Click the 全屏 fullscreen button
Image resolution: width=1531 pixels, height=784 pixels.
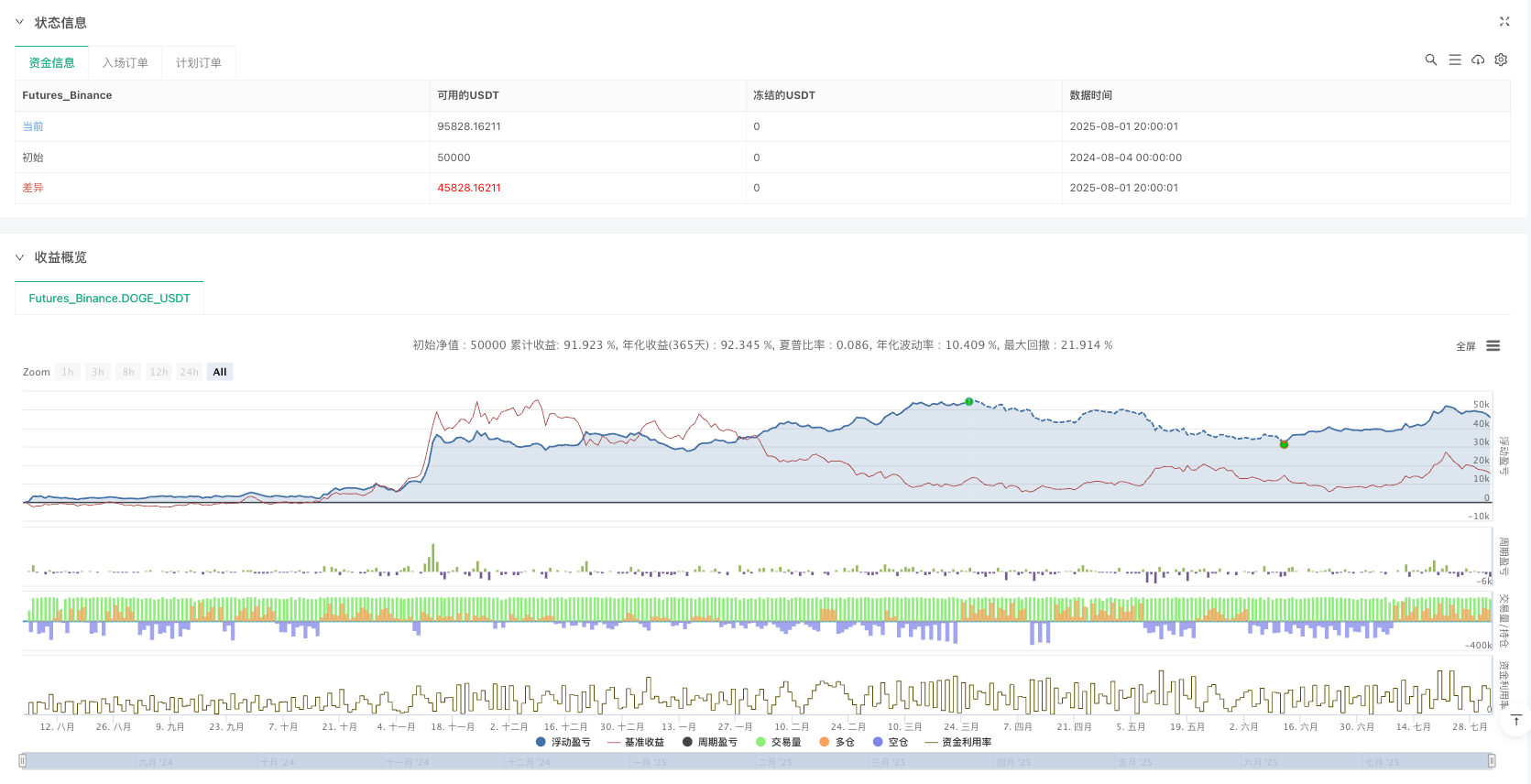(1465, 346)
